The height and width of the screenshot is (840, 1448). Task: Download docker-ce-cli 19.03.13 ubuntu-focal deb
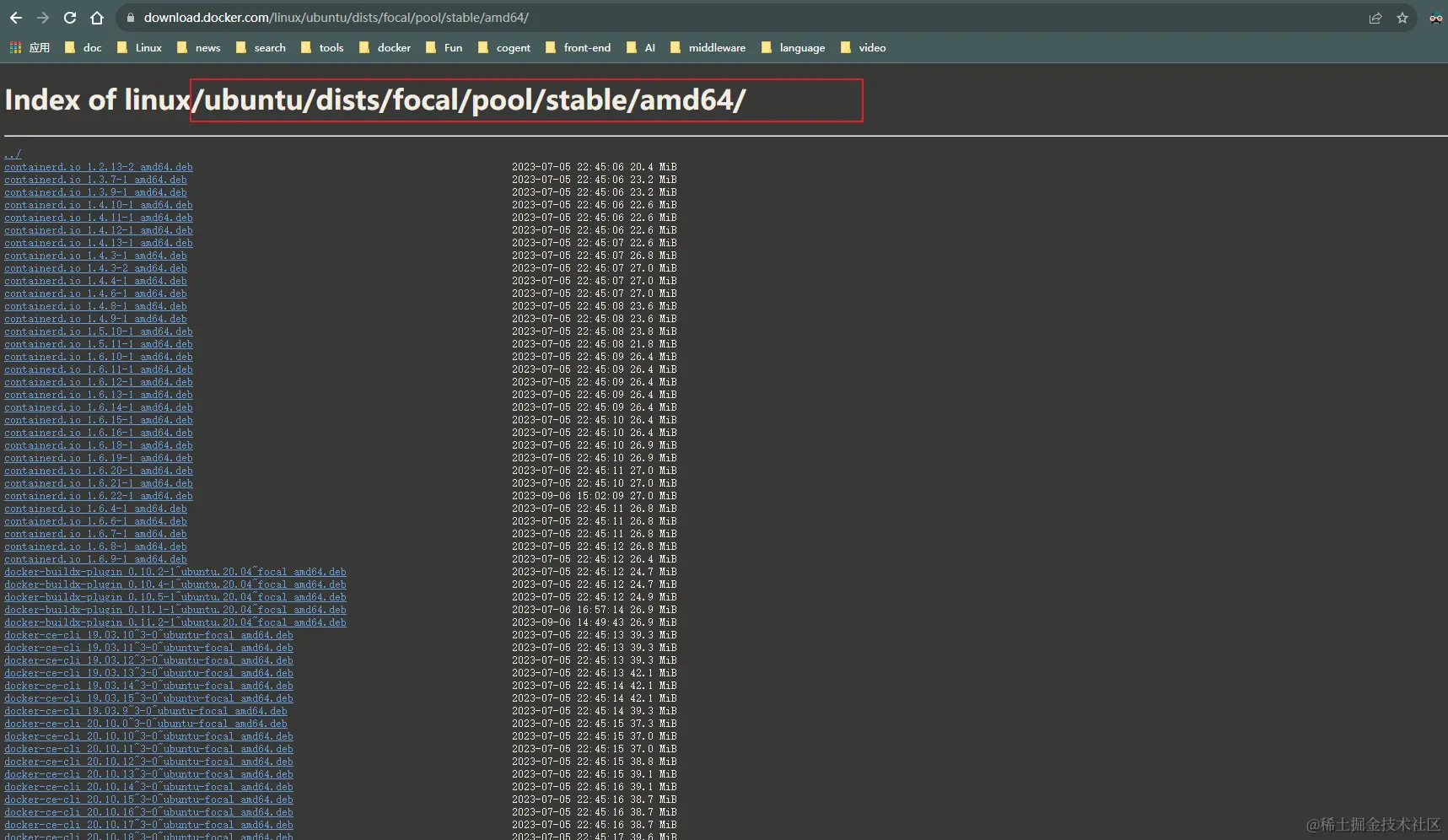(148, 673)
